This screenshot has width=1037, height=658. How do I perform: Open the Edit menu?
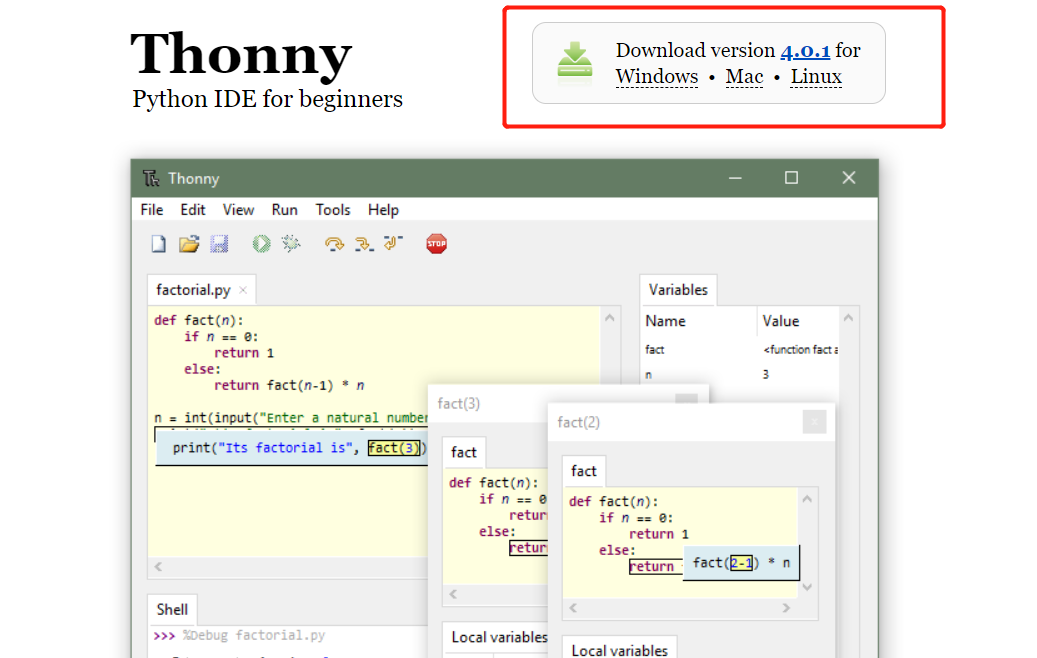point(192,210)
